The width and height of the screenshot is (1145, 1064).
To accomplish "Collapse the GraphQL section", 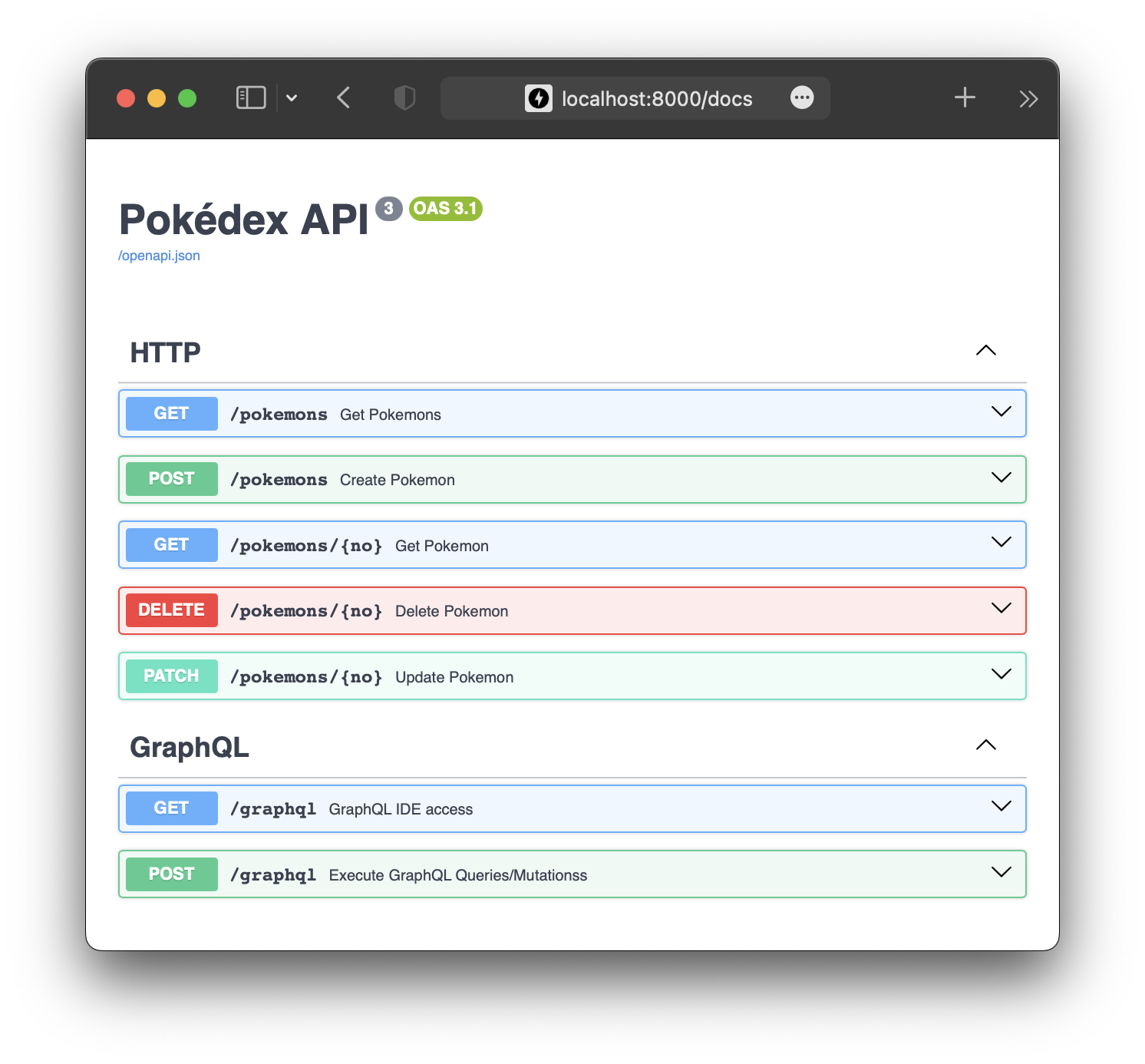I will (x=985, y=745).
